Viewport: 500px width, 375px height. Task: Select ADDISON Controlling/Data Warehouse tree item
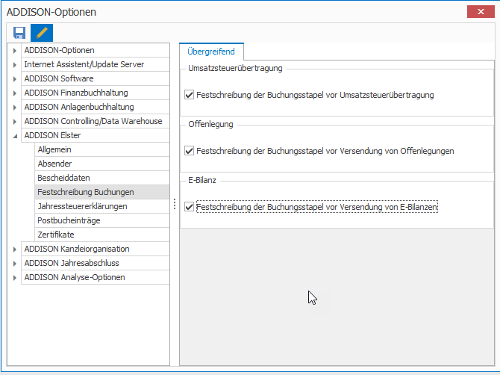(x=95, y=121)
